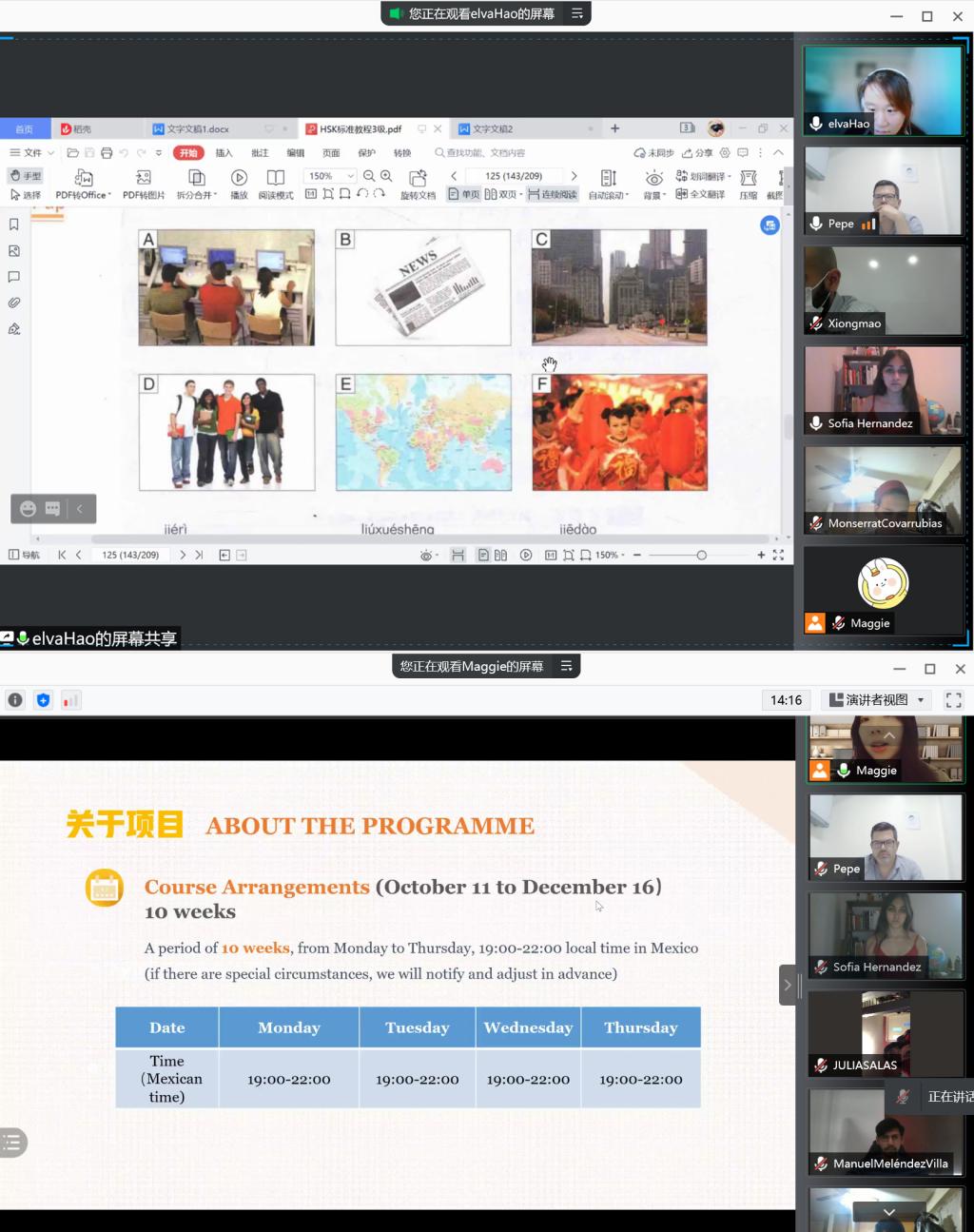Toggle 导航 navigation pane in status bar
The height and width of the screenshot is (1232, 974).
pyautogui.click(x=24, y=555)
